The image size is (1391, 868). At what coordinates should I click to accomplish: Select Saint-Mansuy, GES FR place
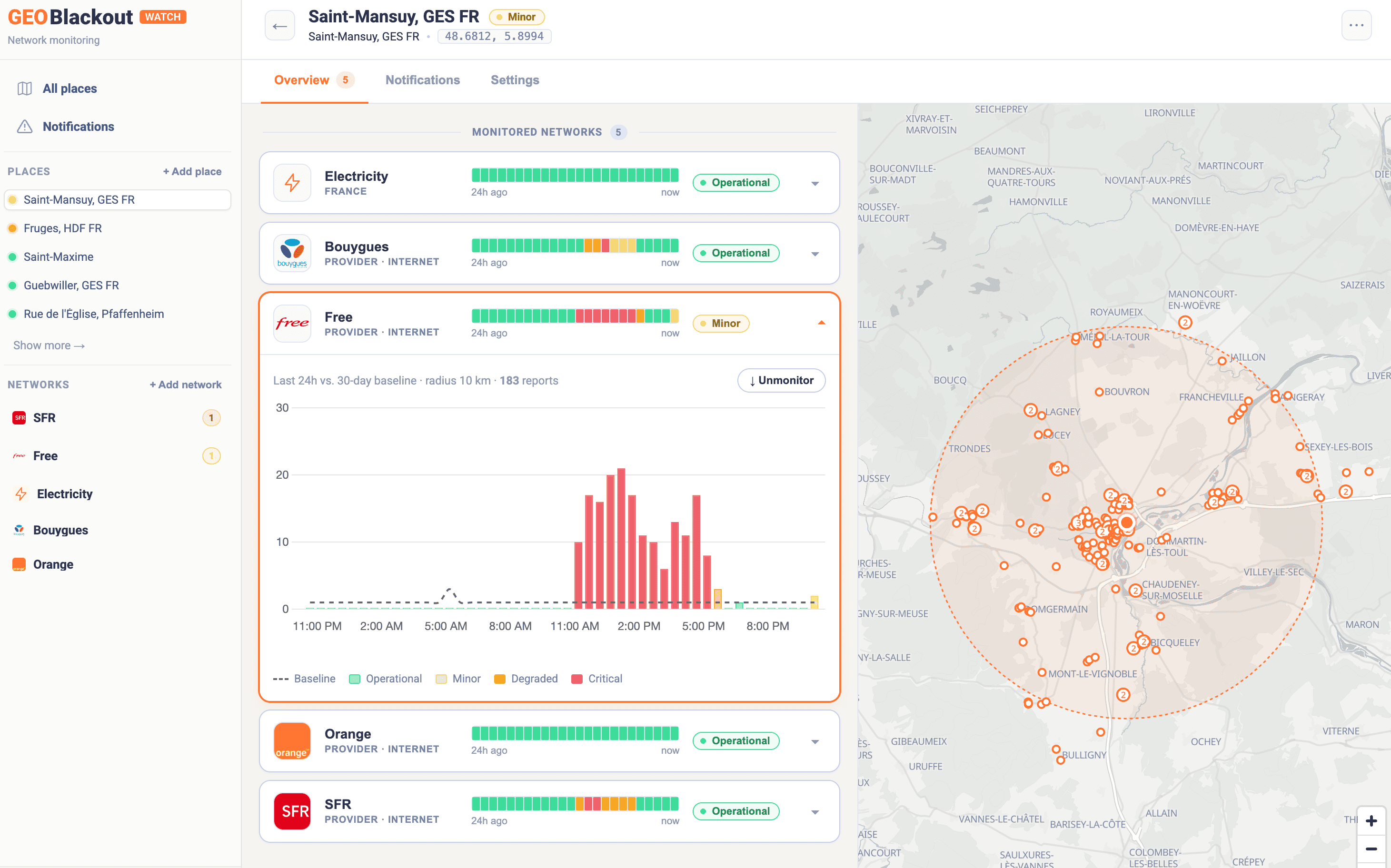118,200
